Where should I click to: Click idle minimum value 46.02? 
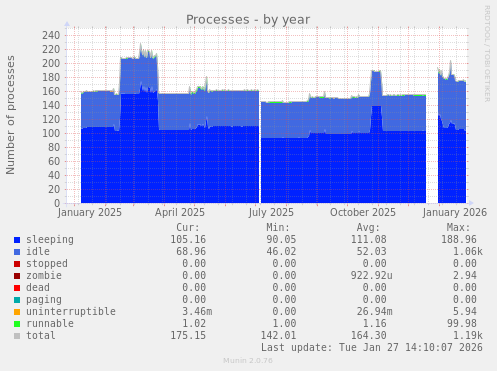(x=281, y=252)
